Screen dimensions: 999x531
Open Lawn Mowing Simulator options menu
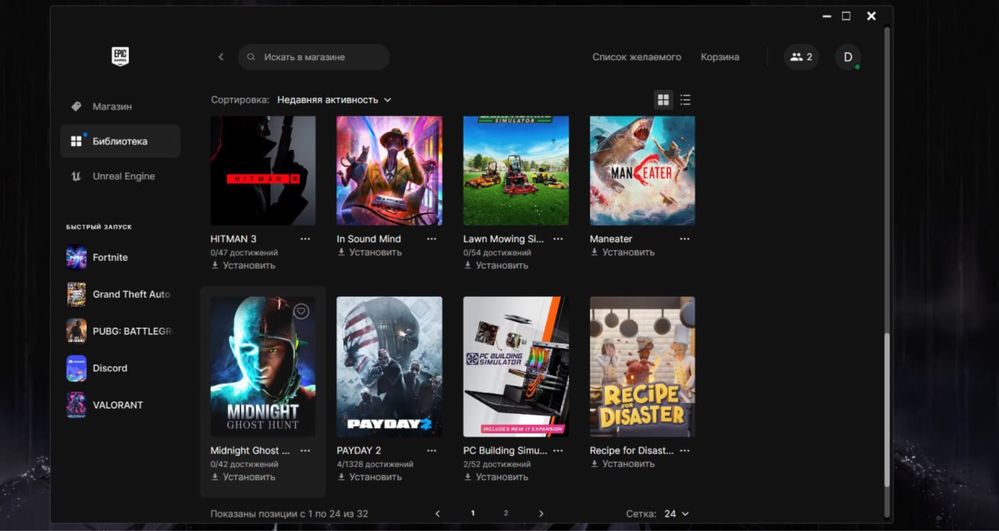click(558, 239)
